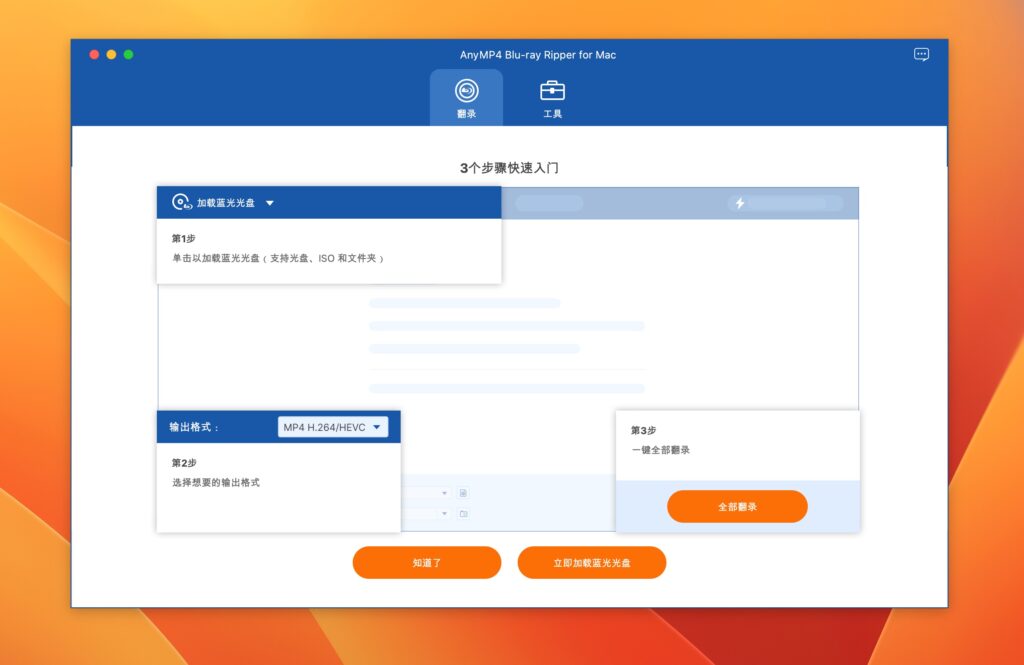Click the output folder icon beside second dropdown
The width and height of the screenshot is (1024, 665).
pos(465,514)
